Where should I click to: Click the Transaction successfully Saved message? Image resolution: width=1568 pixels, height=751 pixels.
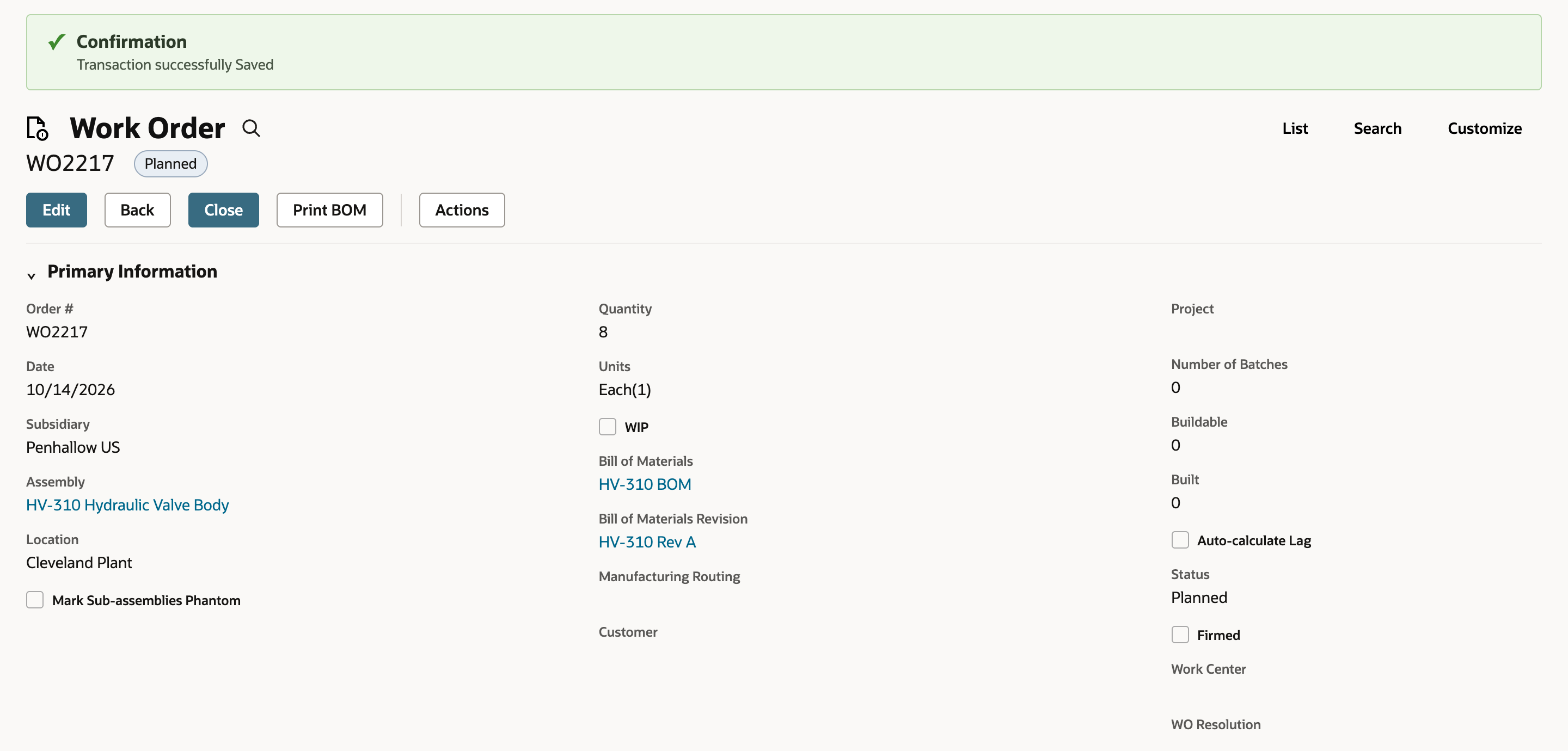point(175,65)
